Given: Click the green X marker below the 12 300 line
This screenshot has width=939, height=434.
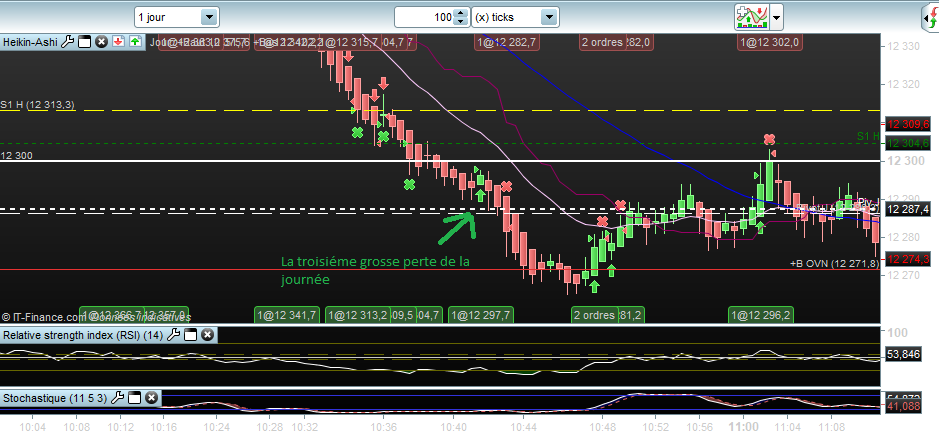Looking at the screenshot, I should [x=409, y=184].
